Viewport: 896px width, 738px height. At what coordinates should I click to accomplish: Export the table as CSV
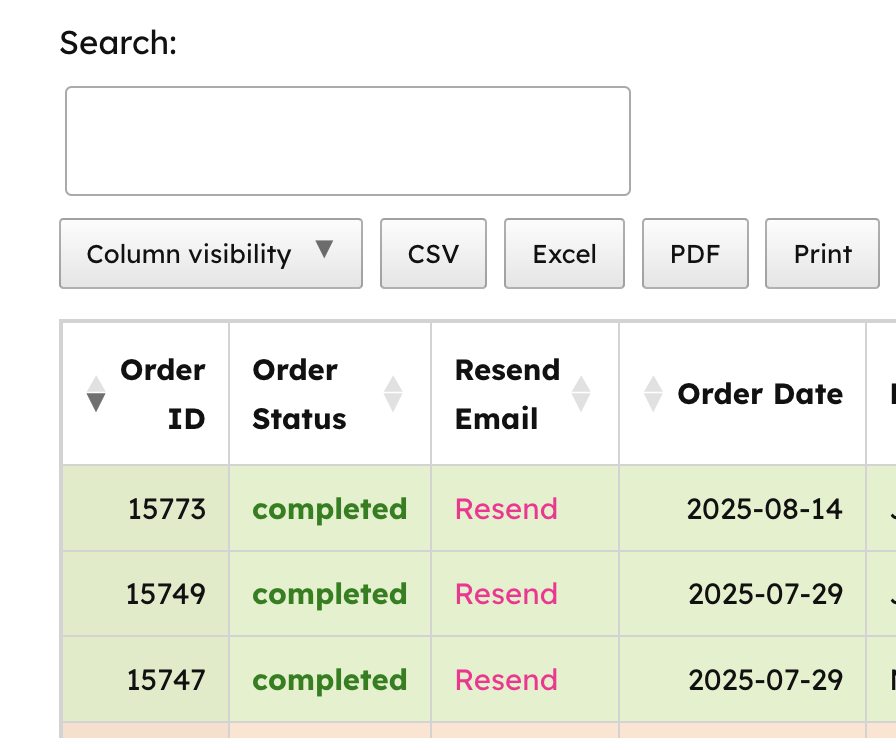coord(433,254)
